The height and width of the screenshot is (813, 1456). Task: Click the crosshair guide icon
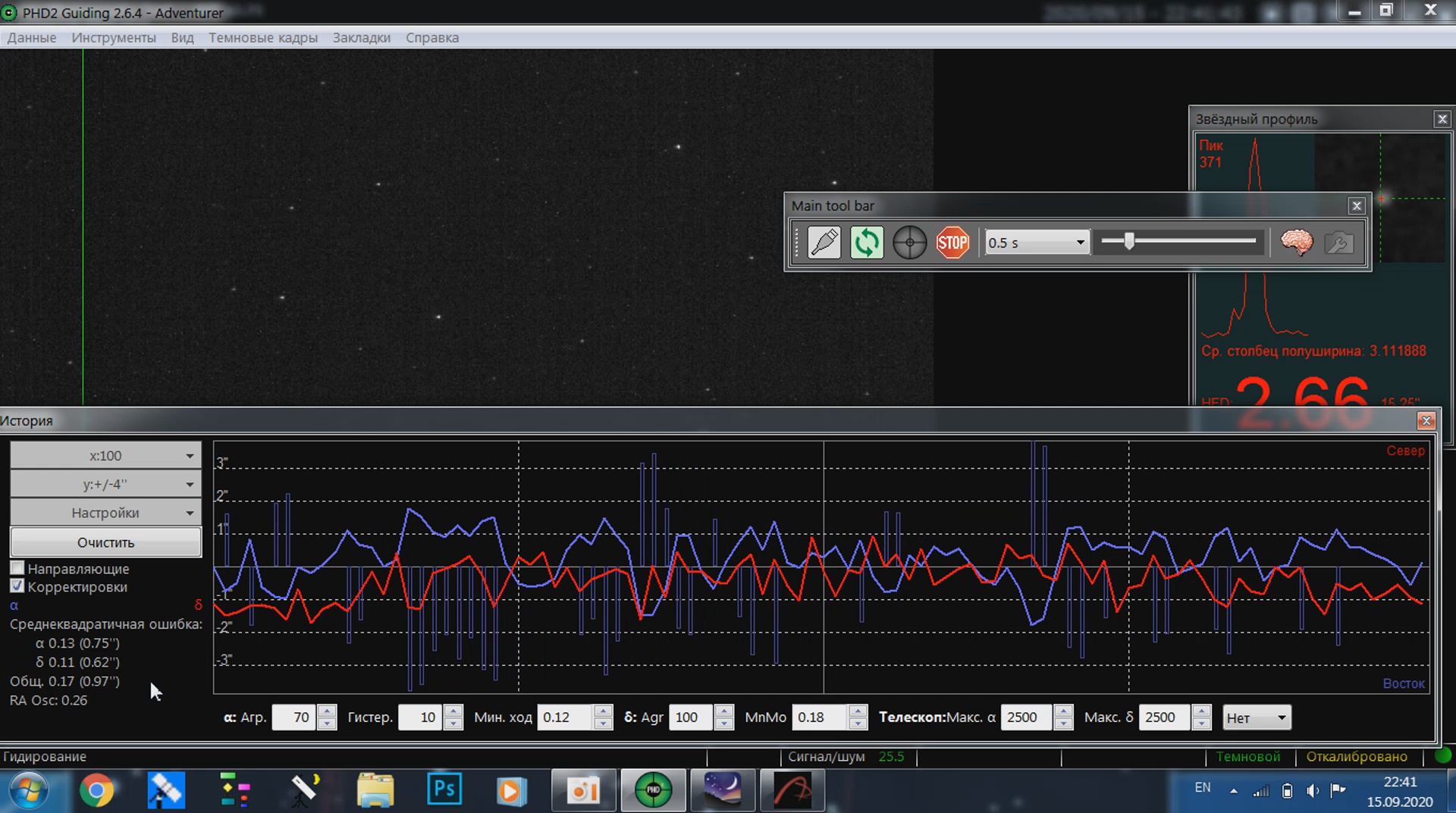coord(909,243)
